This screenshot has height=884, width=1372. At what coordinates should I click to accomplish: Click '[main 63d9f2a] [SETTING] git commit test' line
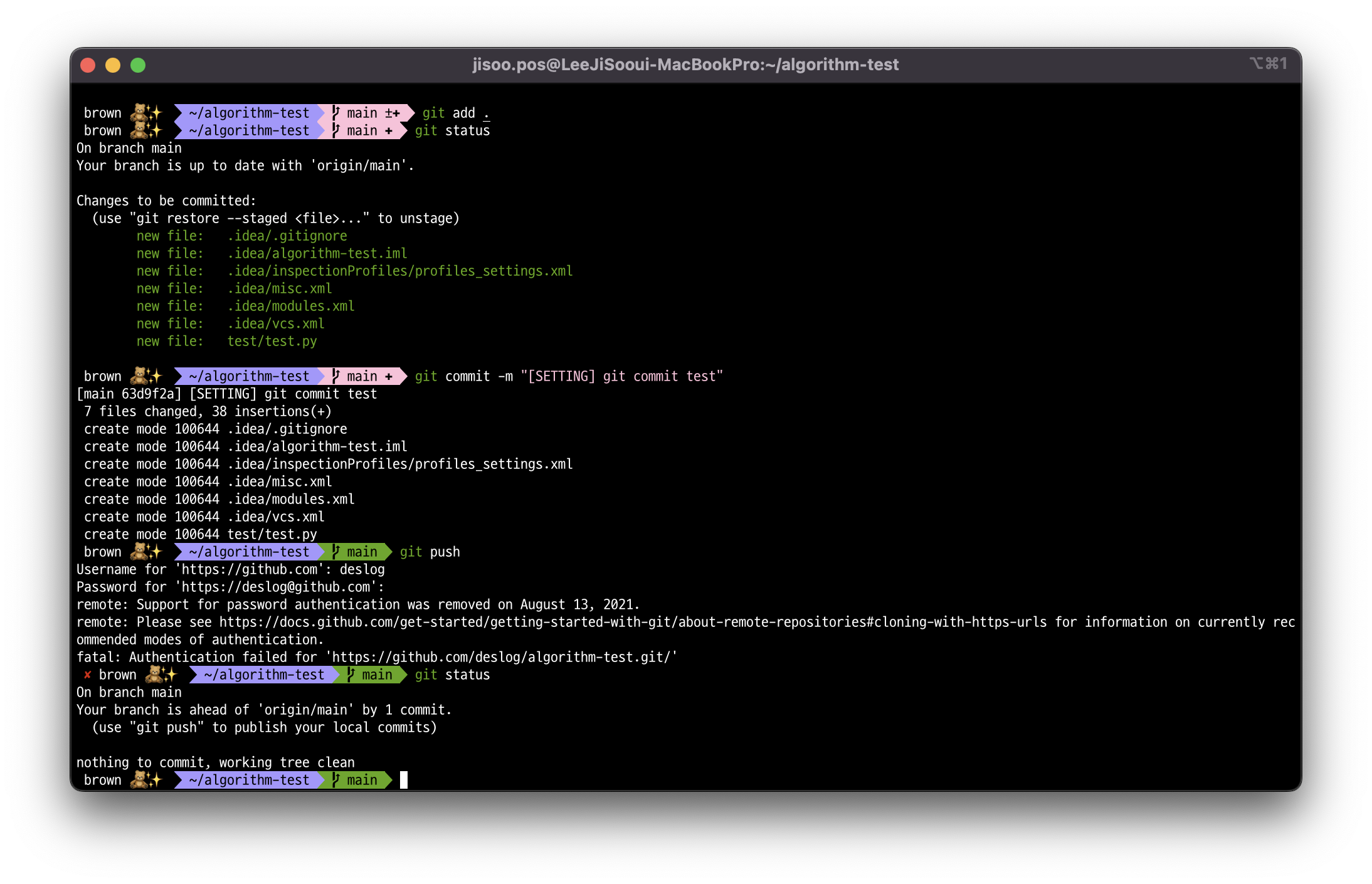tap(227, 394)
